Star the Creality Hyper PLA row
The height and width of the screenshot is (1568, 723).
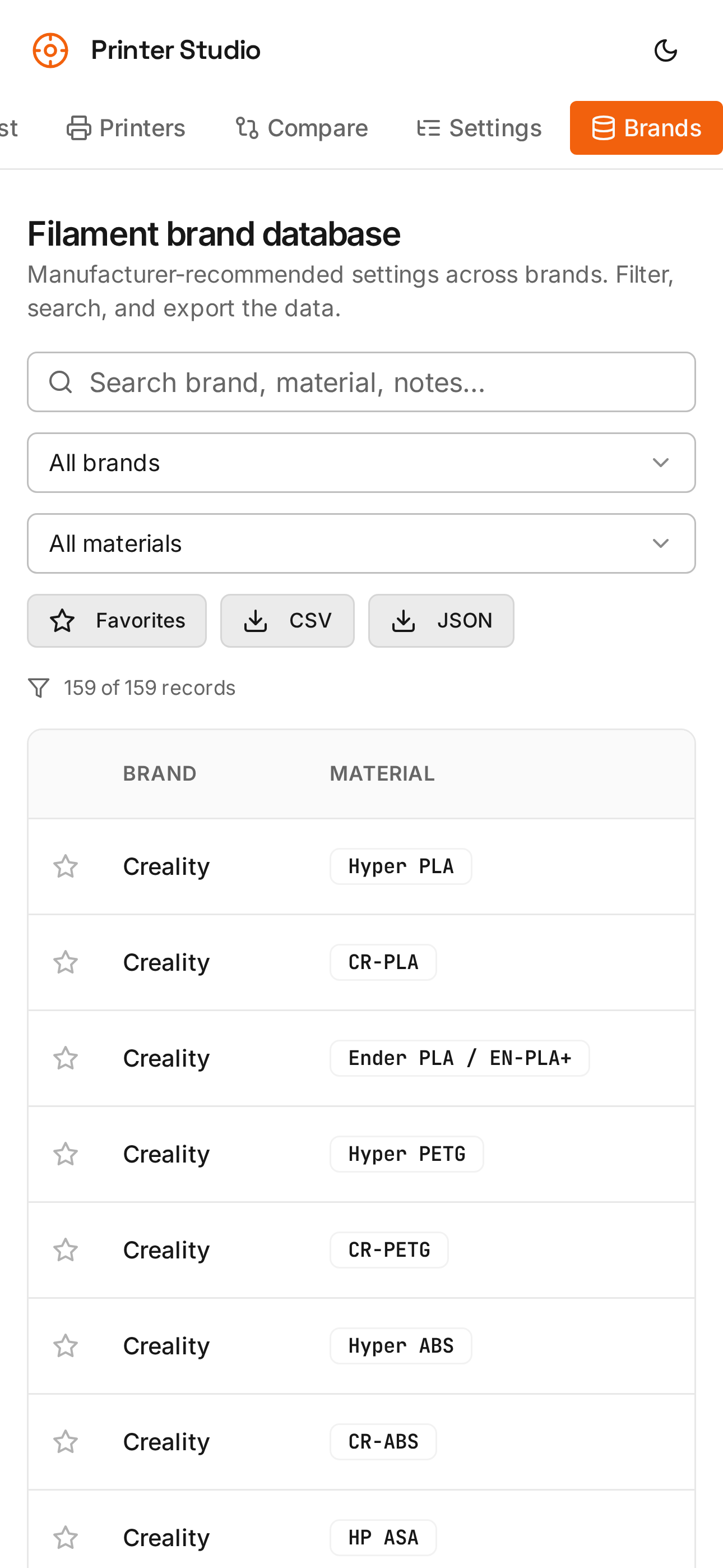pos(66,866)
